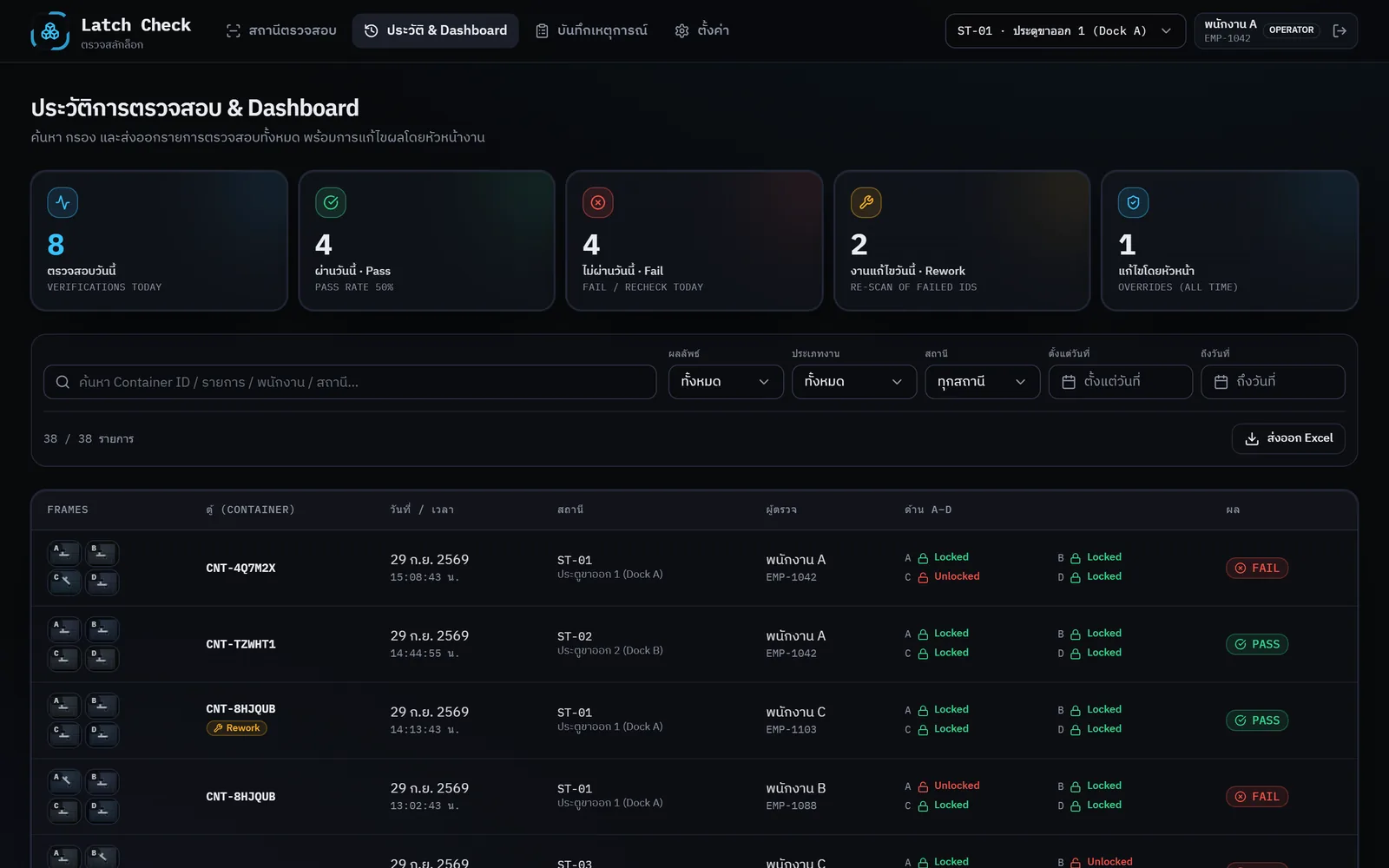Click the วันที่ / เวลา column header
The width and height of the screenshot is (1389, 868).
pyautogui.click(x=422, y=510)
